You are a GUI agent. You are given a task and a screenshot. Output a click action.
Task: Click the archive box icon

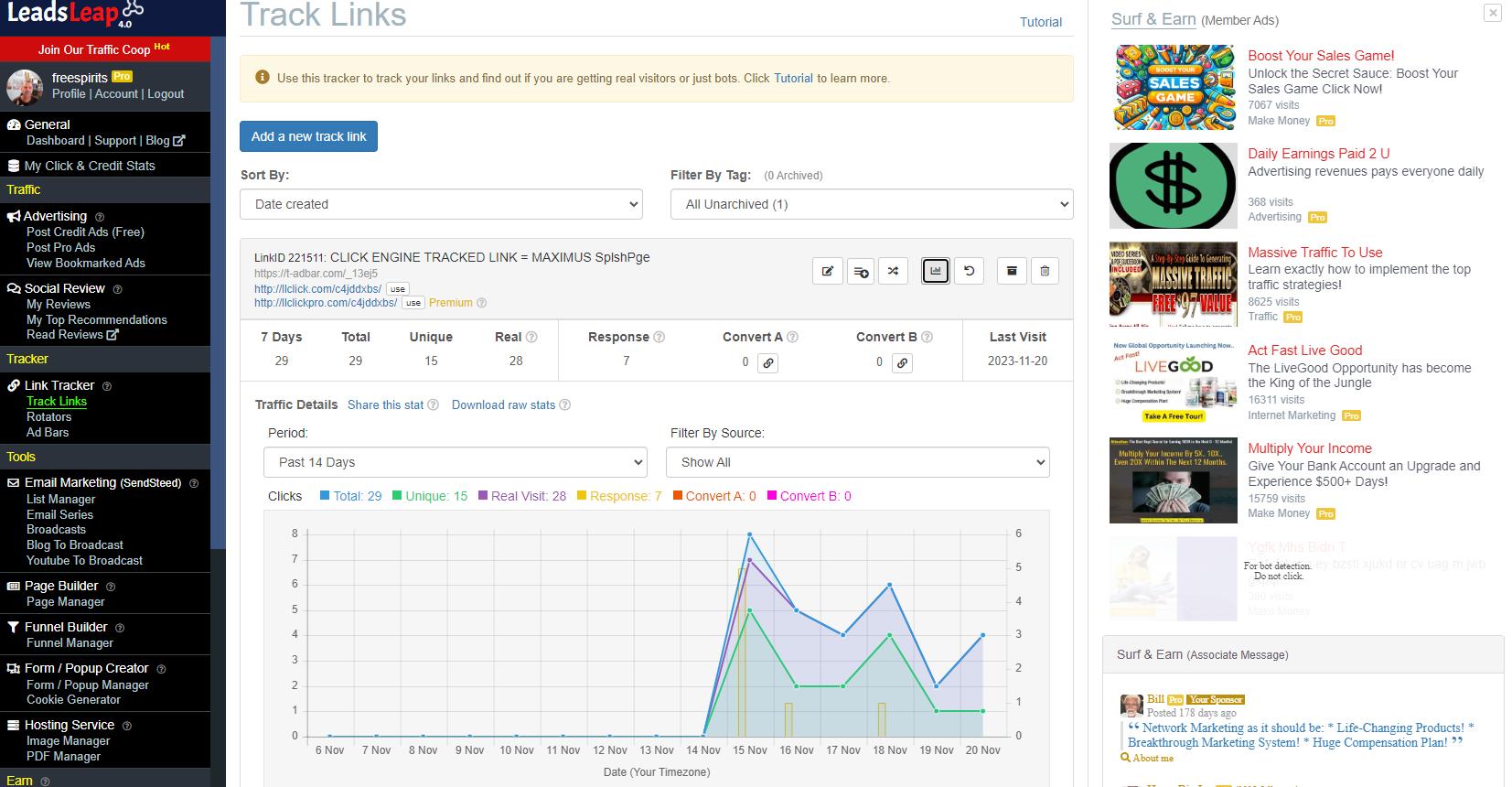coord(1012,271)
